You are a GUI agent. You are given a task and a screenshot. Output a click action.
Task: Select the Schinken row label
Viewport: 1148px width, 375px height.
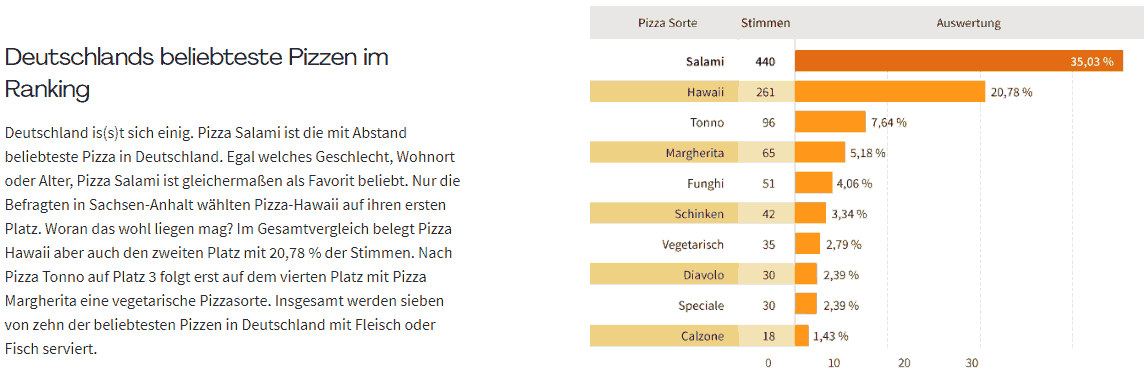(x=699, y=214)
